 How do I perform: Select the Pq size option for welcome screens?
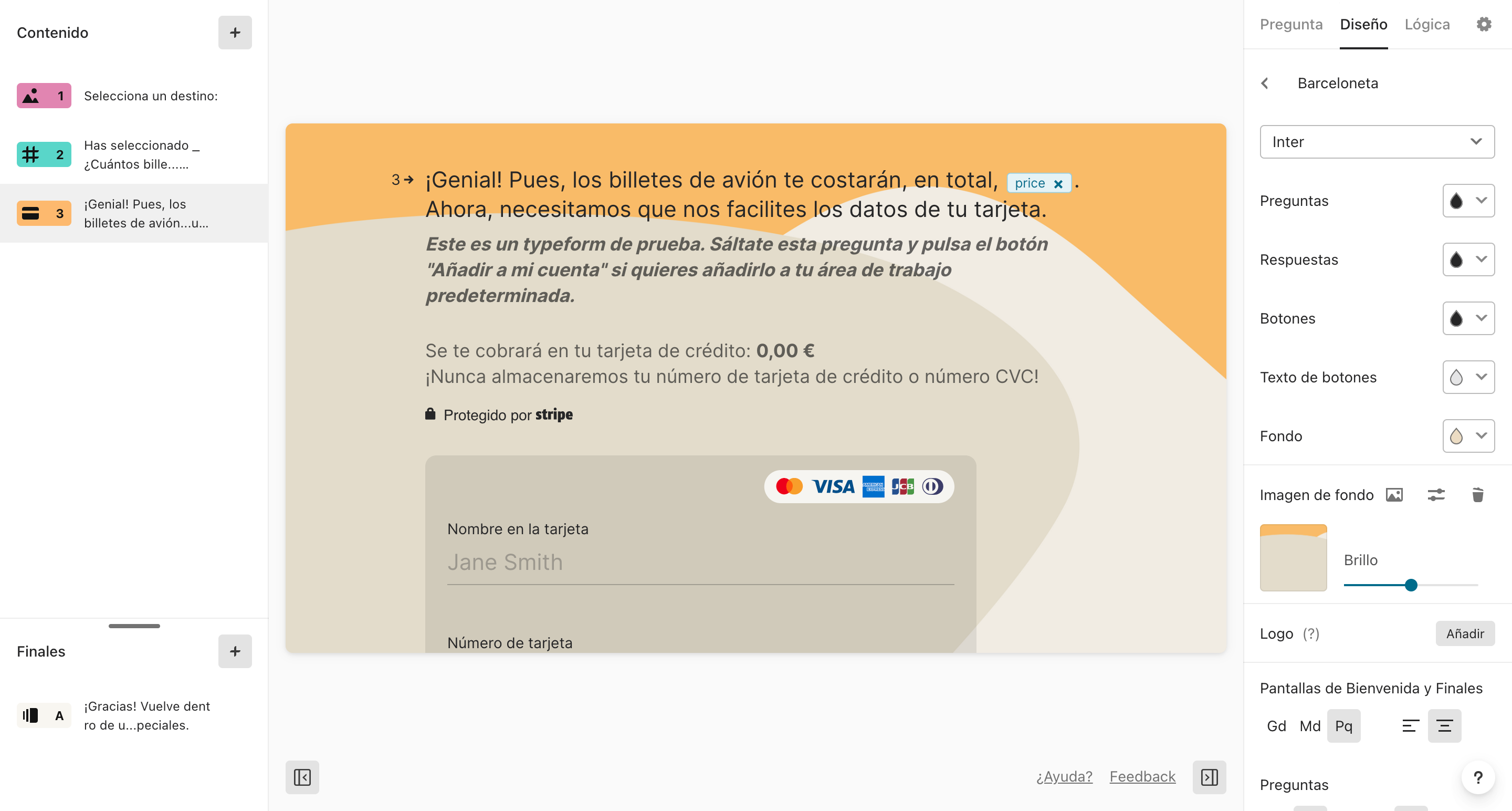[x=1344, y=725]
